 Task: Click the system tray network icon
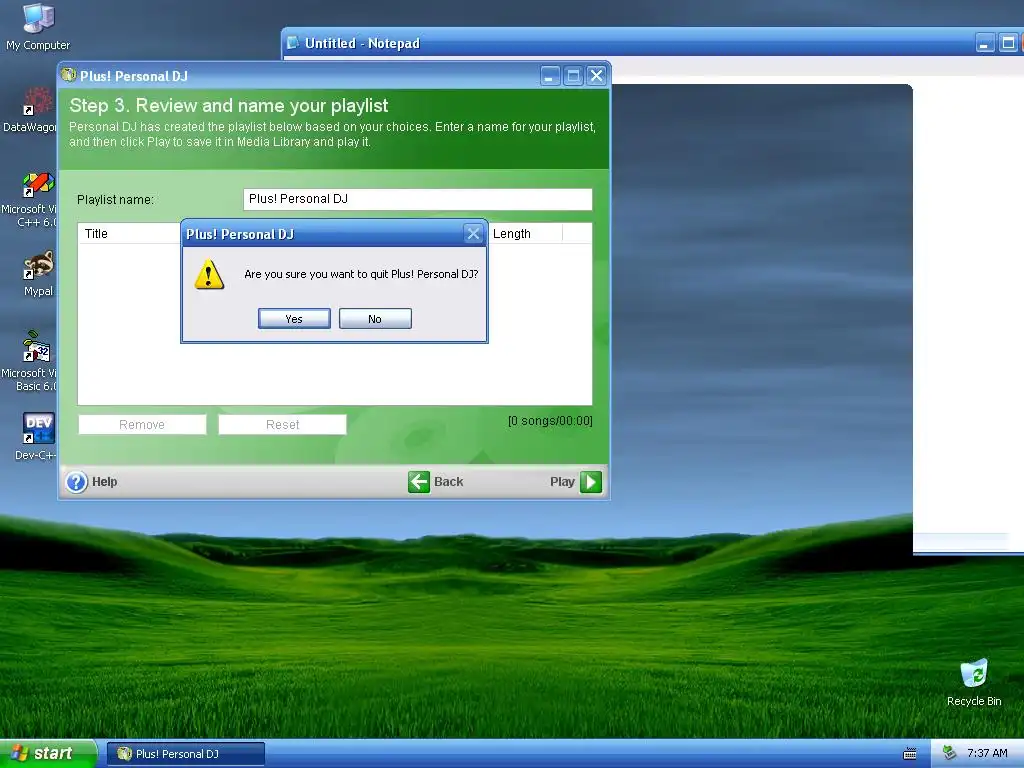coord(949,753)
